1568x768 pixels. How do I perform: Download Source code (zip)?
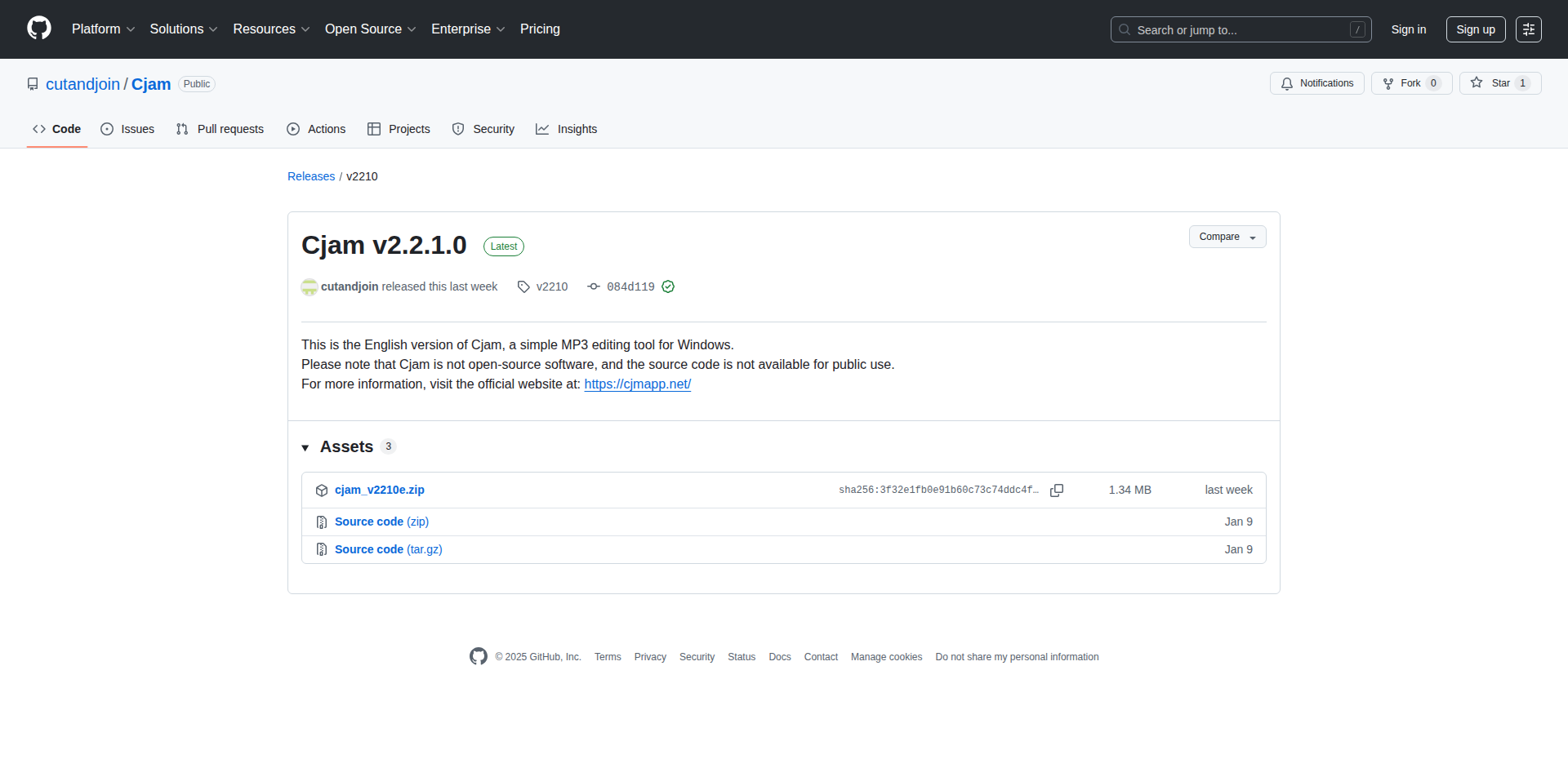[381, 522]
